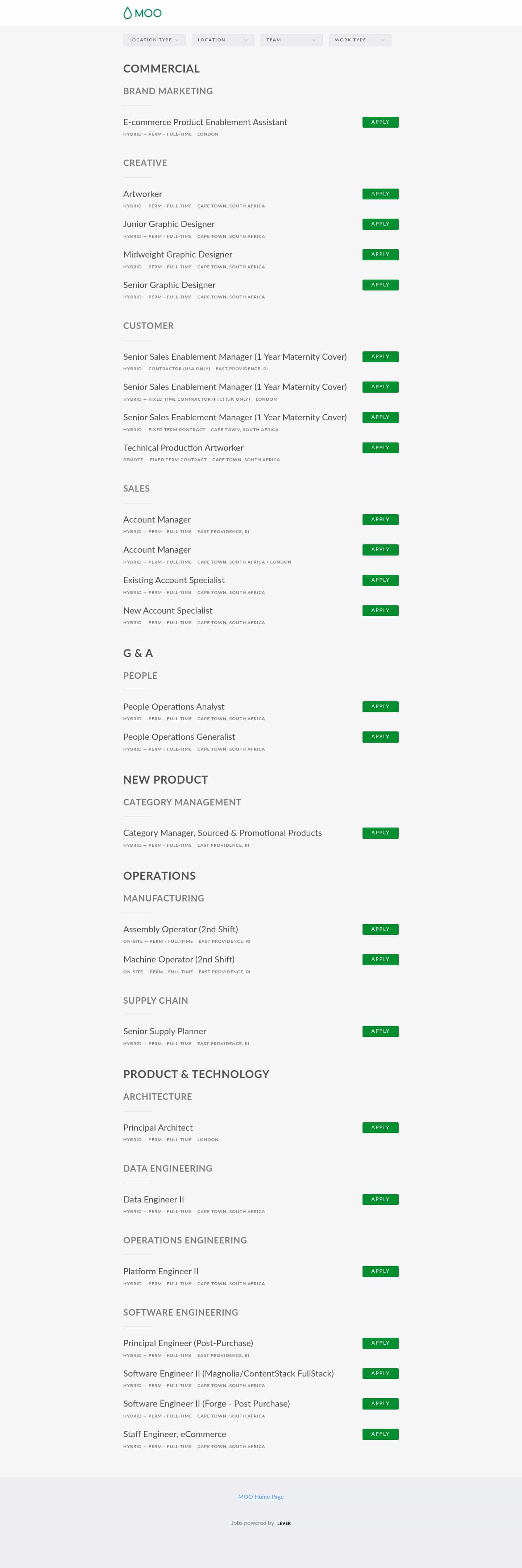Apply for Account Manager in East Providence
This screenshot has height=1568, width=522.
tap(380, 519)
